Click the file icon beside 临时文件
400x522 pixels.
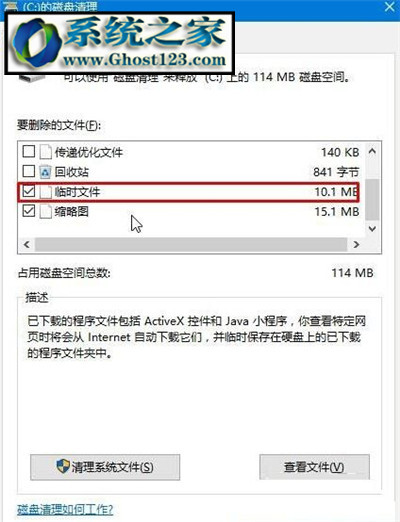(45, 192)
